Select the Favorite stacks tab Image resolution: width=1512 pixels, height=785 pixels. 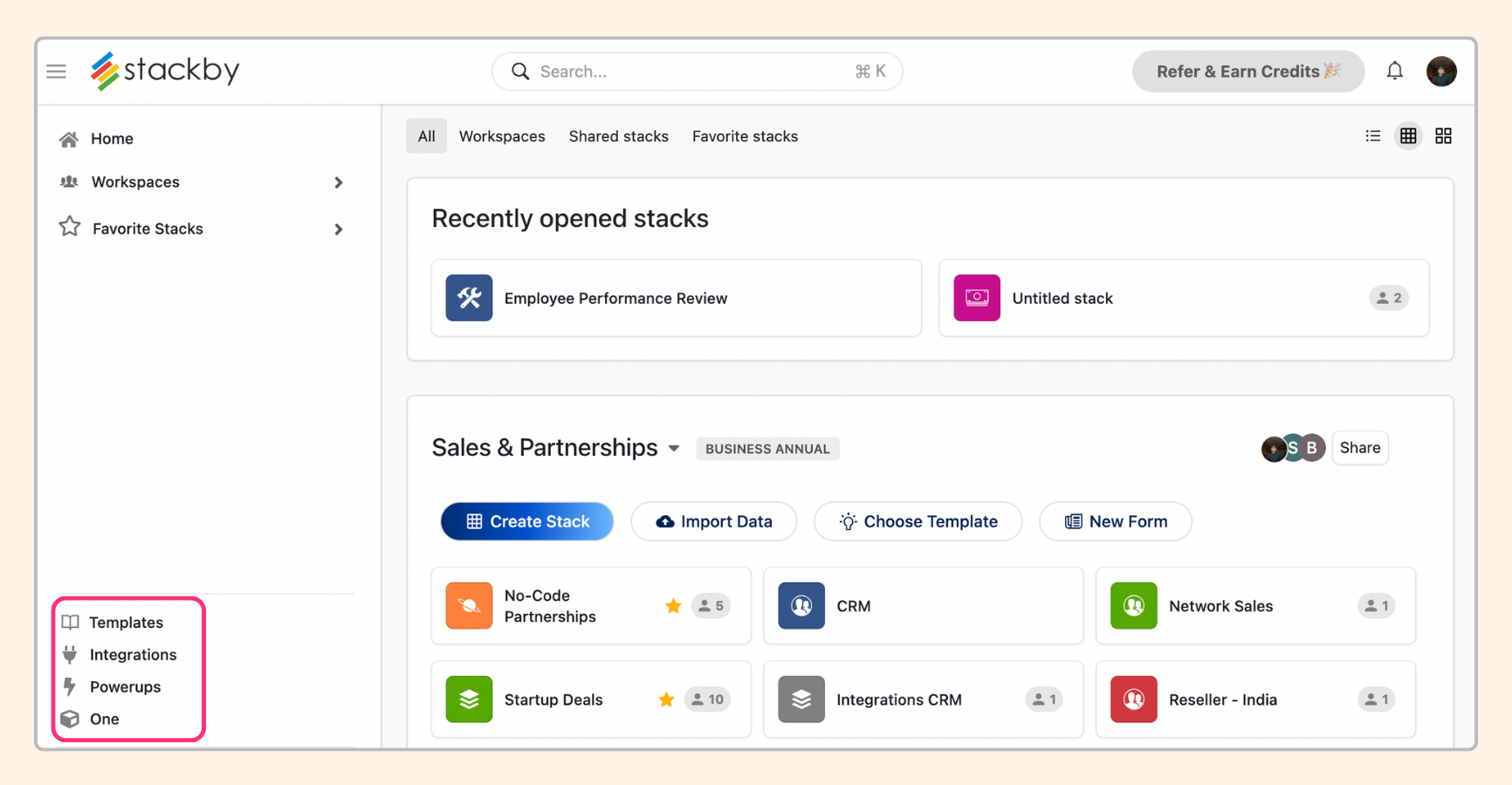[x=746, y=136]
